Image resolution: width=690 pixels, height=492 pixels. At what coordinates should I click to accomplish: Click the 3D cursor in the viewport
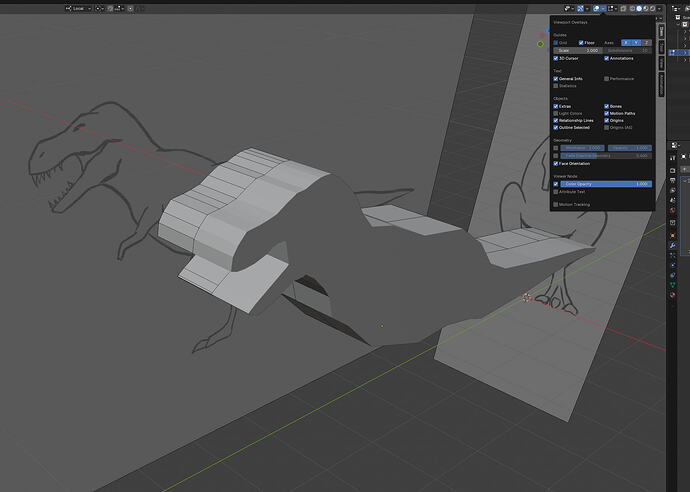527,298
